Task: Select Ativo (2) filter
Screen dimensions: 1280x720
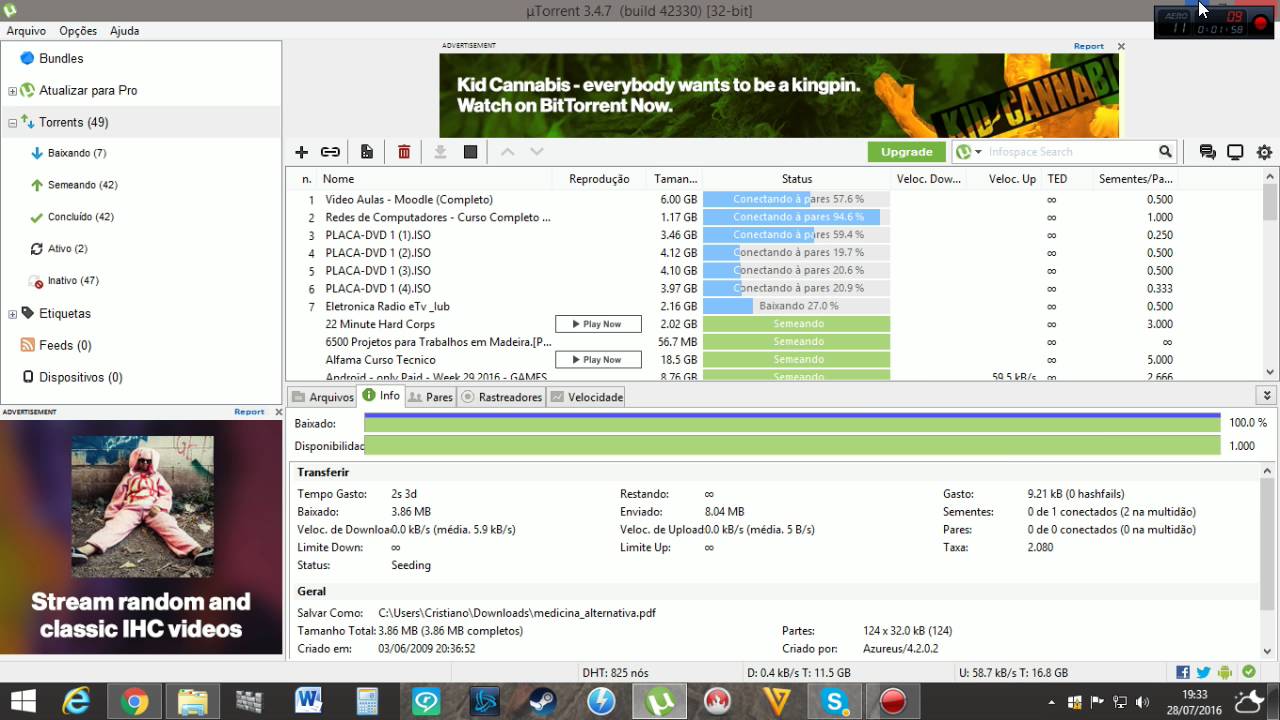Action: tap(67, 249)
